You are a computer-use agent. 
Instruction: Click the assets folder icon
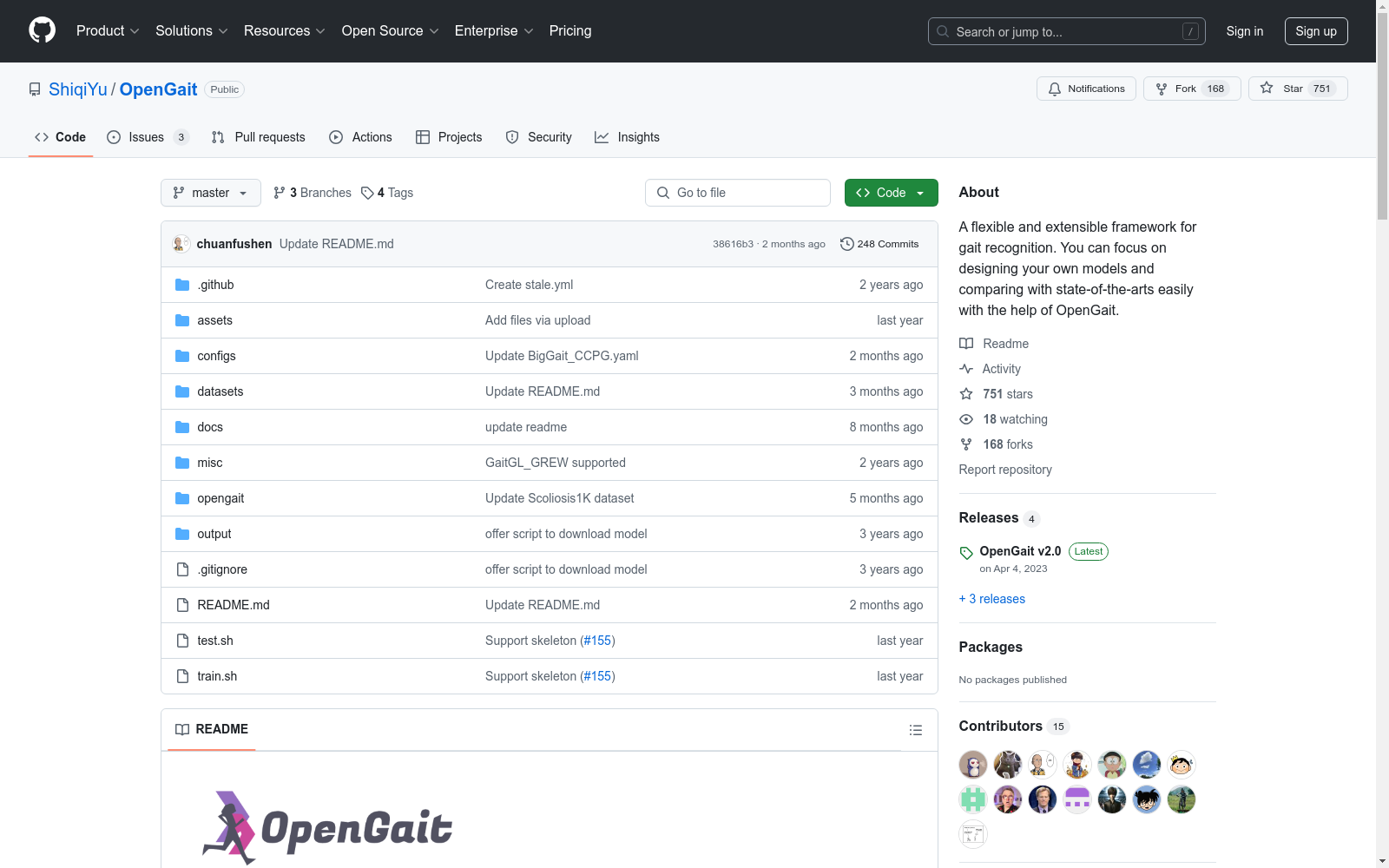[x=182, y=320]
